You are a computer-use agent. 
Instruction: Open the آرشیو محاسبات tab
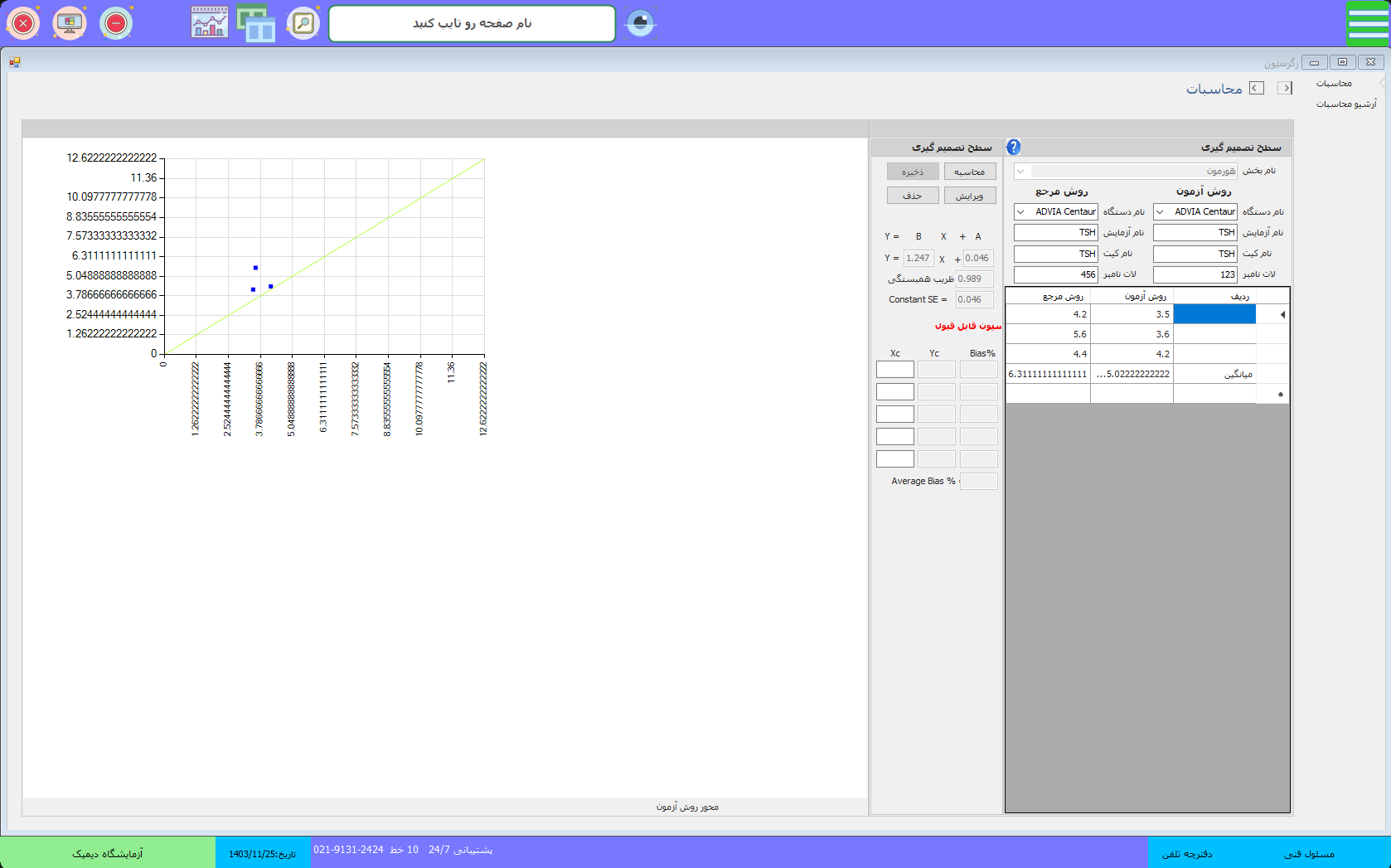(1345, 104)
